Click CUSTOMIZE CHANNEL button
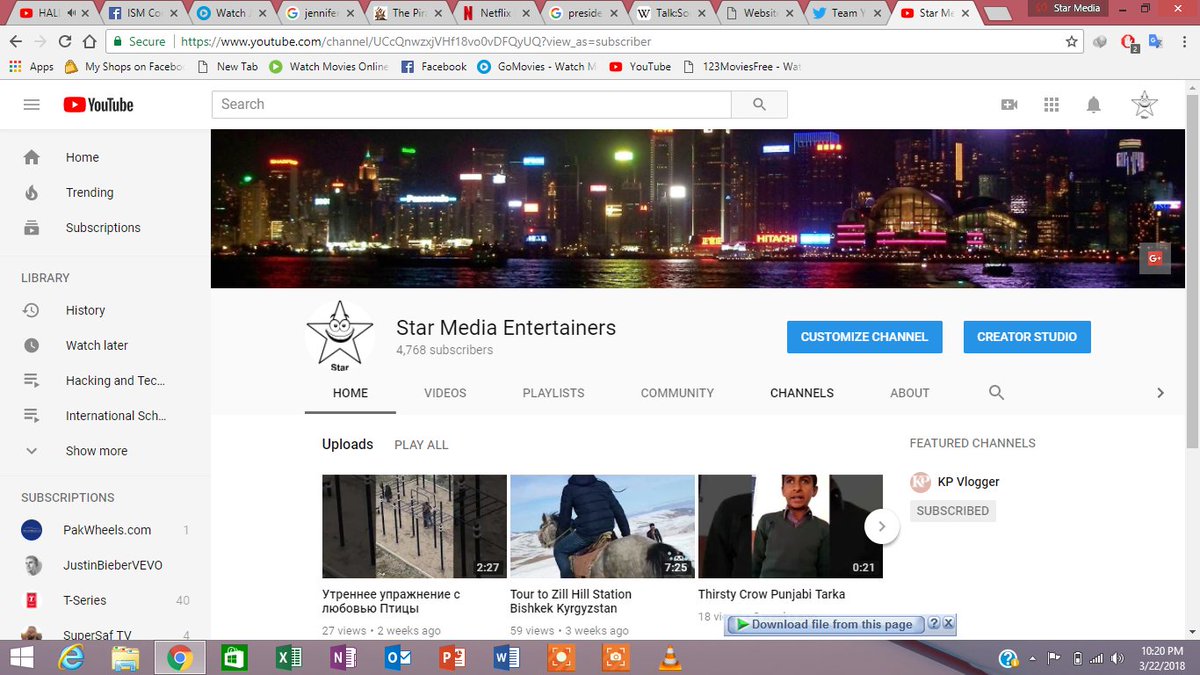Screen dimensions: 1200x675 [865, 337]
